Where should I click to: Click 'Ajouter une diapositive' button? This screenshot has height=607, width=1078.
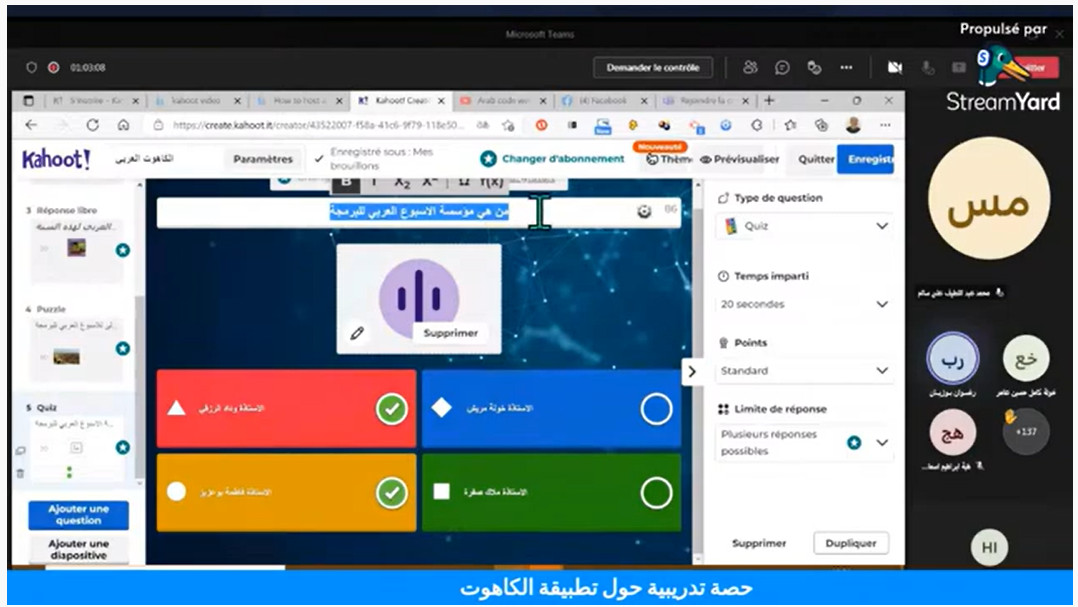click(78, 549)
